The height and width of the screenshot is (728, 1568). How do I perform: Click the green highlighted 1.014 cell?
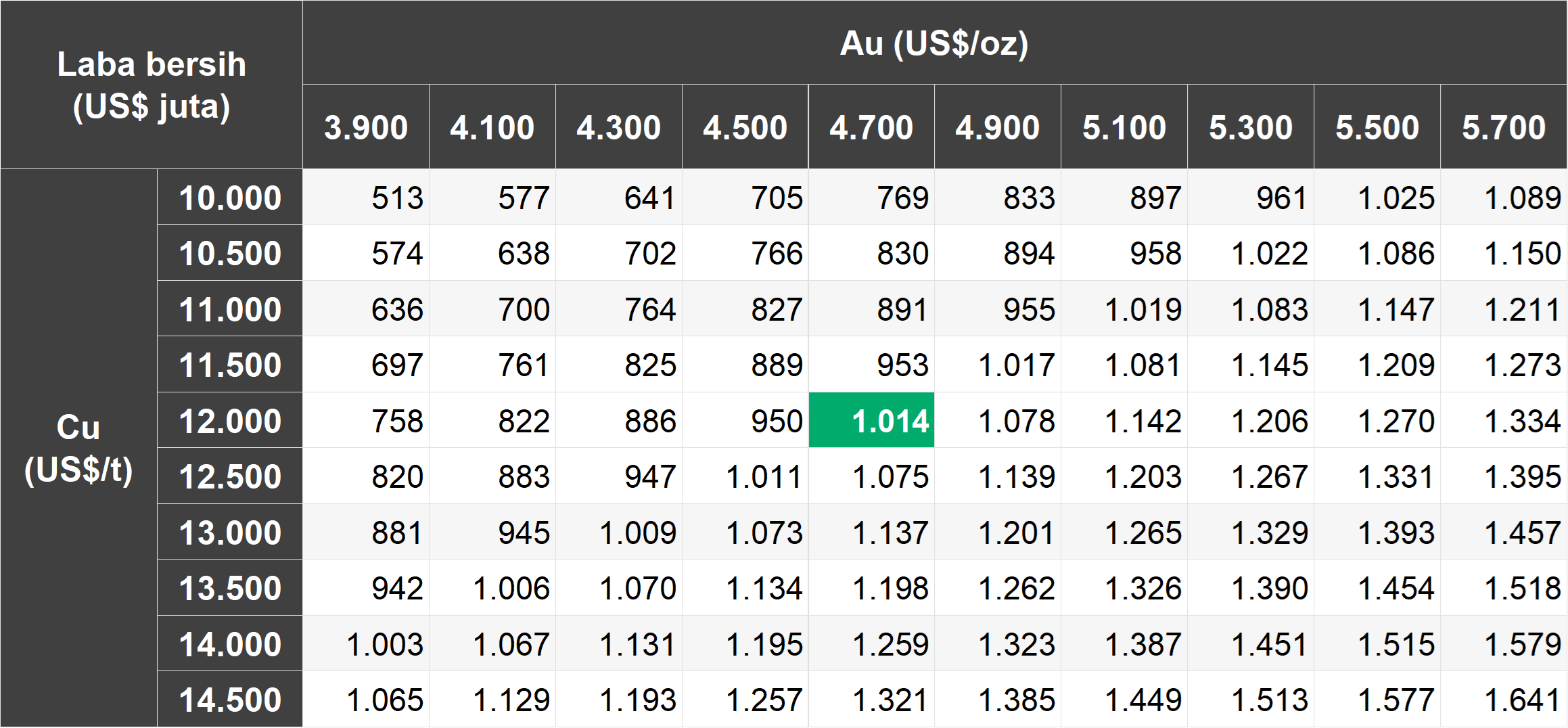coord(871,420)
